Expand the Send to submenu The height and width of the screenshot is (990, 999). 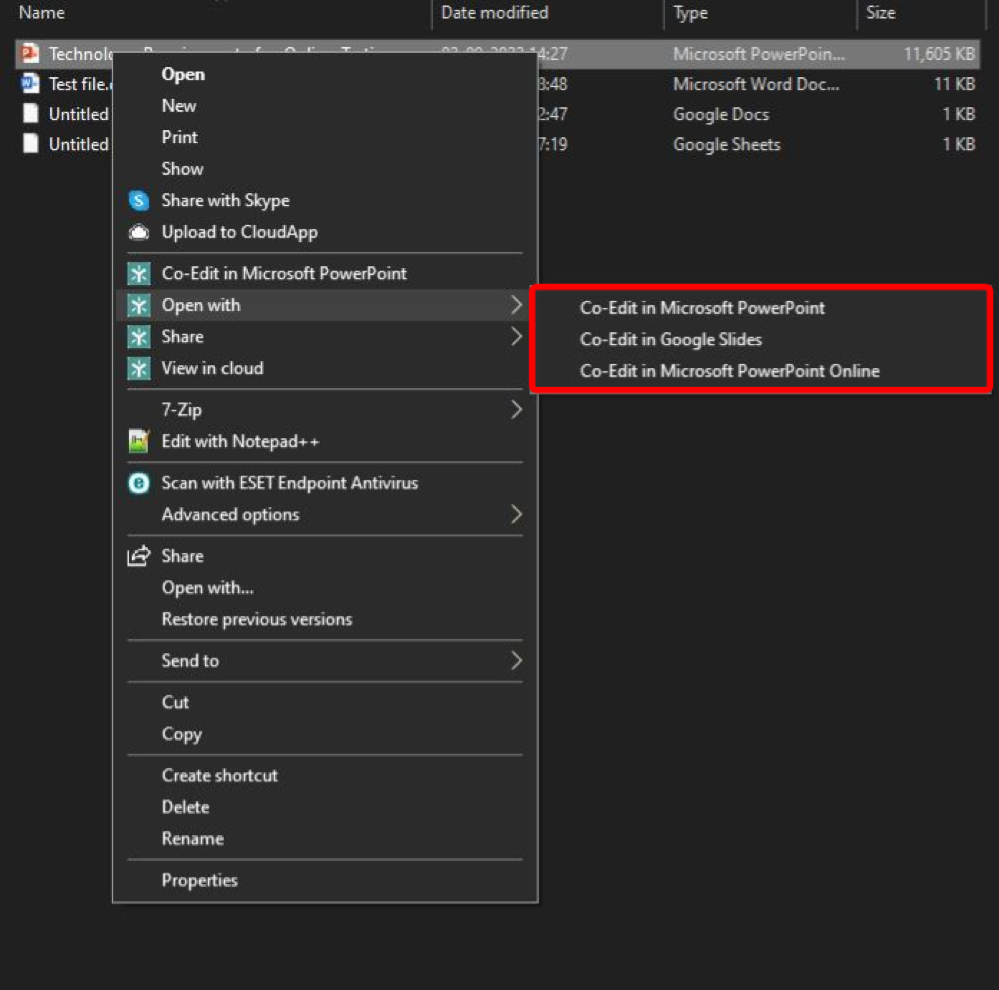coord(516,661)
